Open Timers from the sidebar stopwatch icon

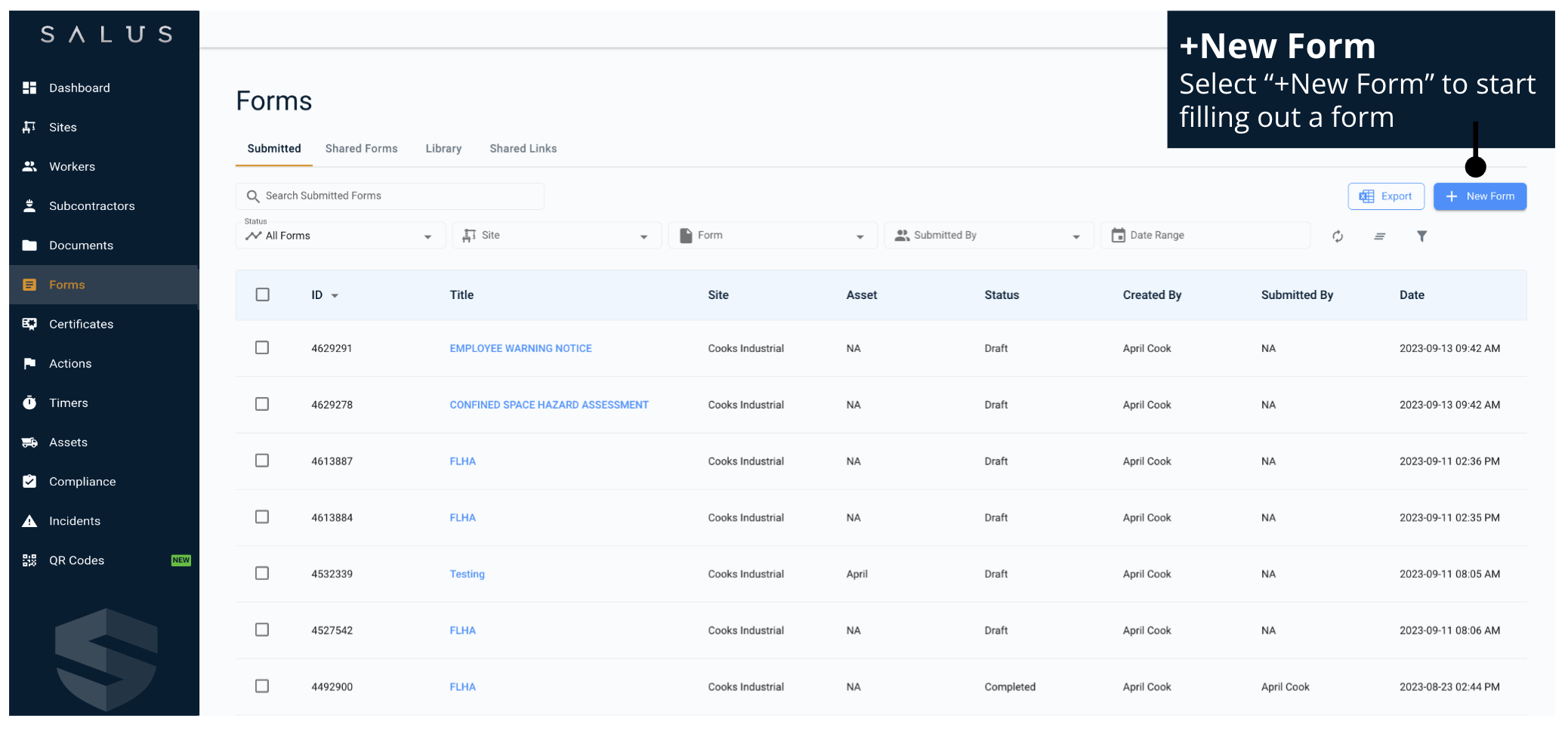click(68, 403)
